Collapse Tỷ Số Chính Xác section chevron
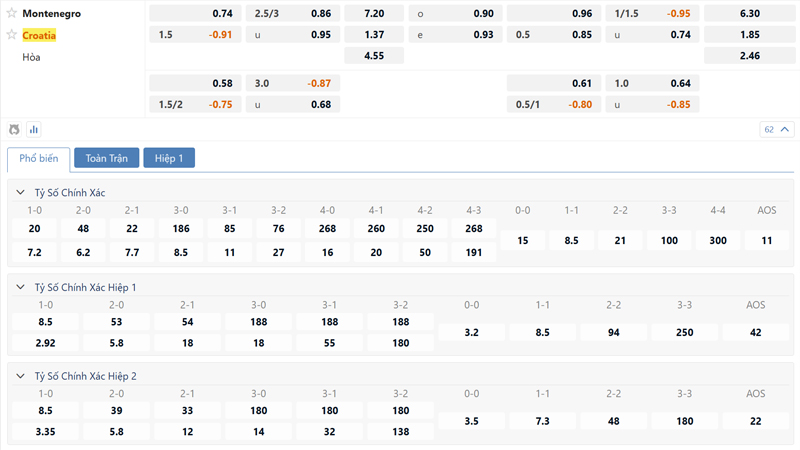This screenshot has height=450, width=800. (x=21, y=192)
